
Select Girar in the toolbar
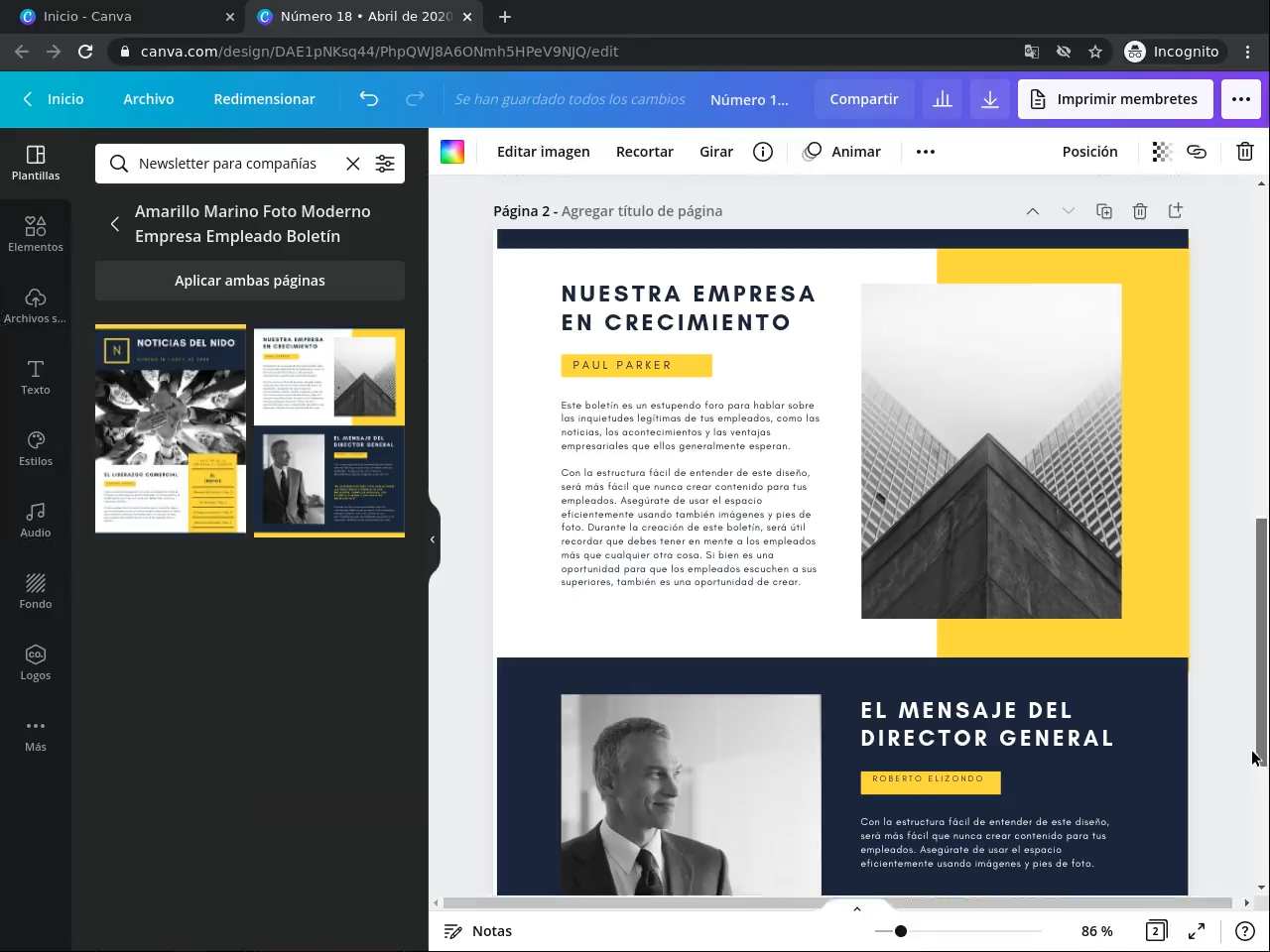click(716, 152)
